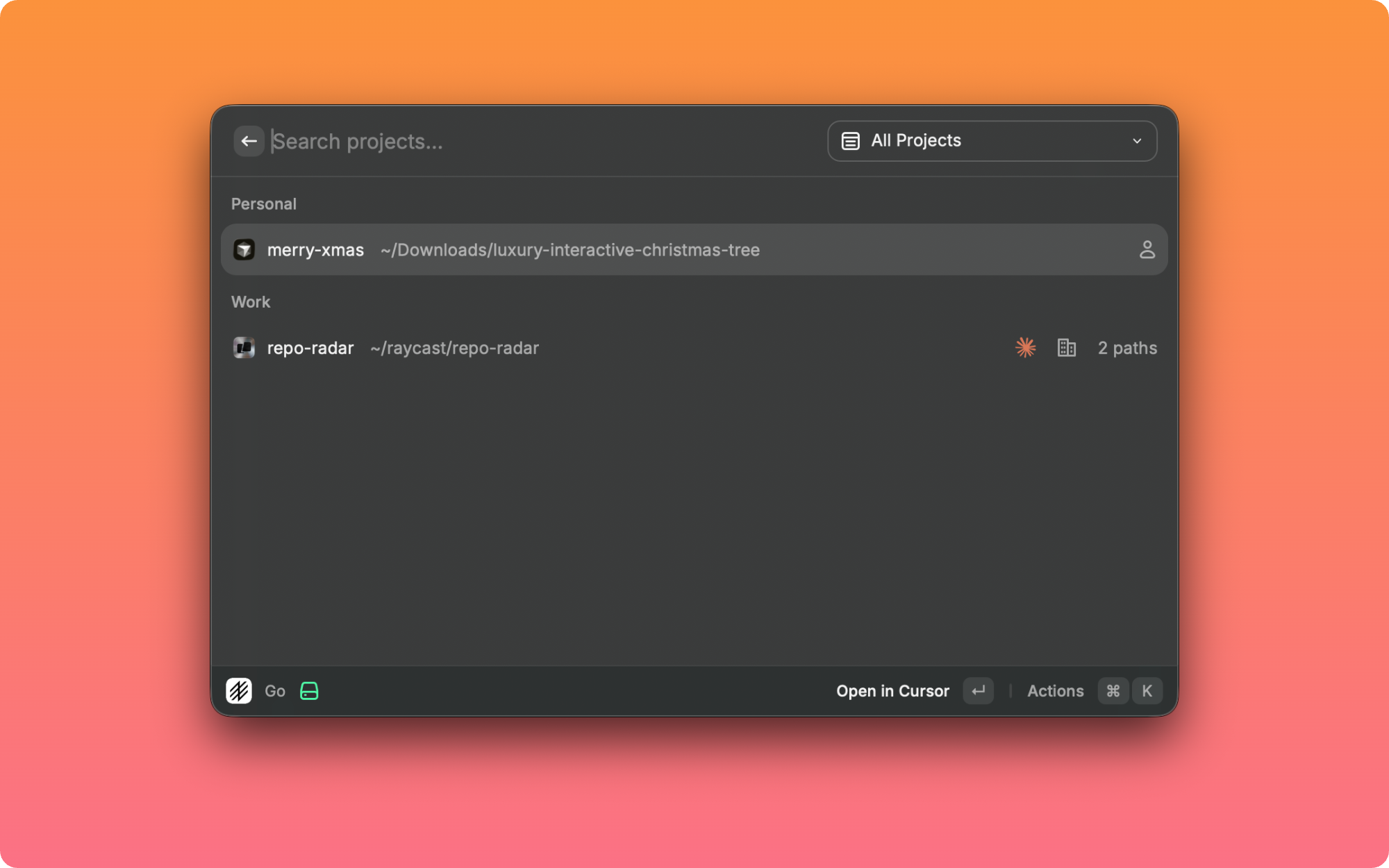Click the chevron on the All Projects selector
Screen dimensions: 1389x868
[1137, 141]
